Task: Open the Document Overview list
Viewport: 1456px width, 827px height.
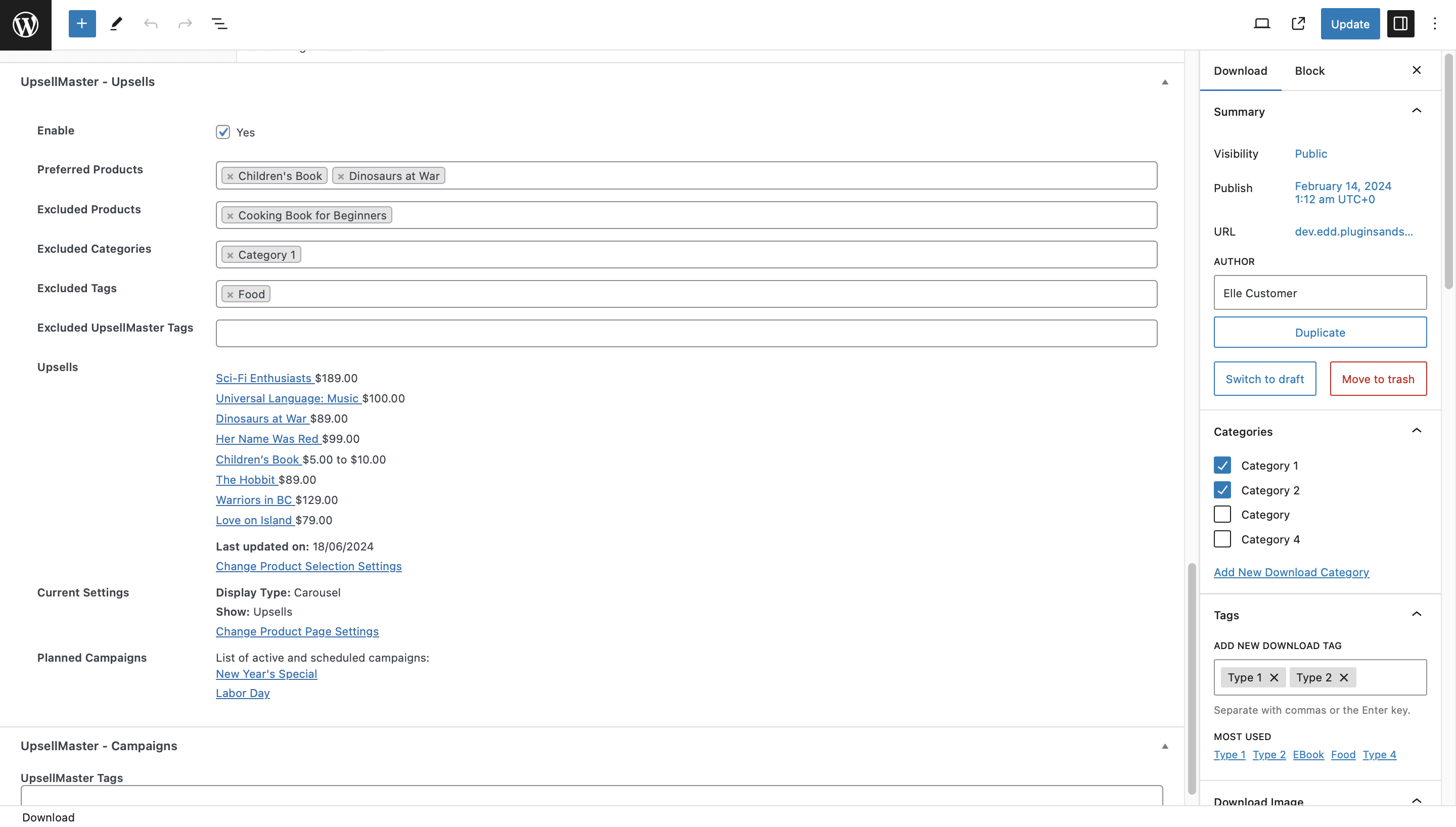Action: (x=219, y=24)
